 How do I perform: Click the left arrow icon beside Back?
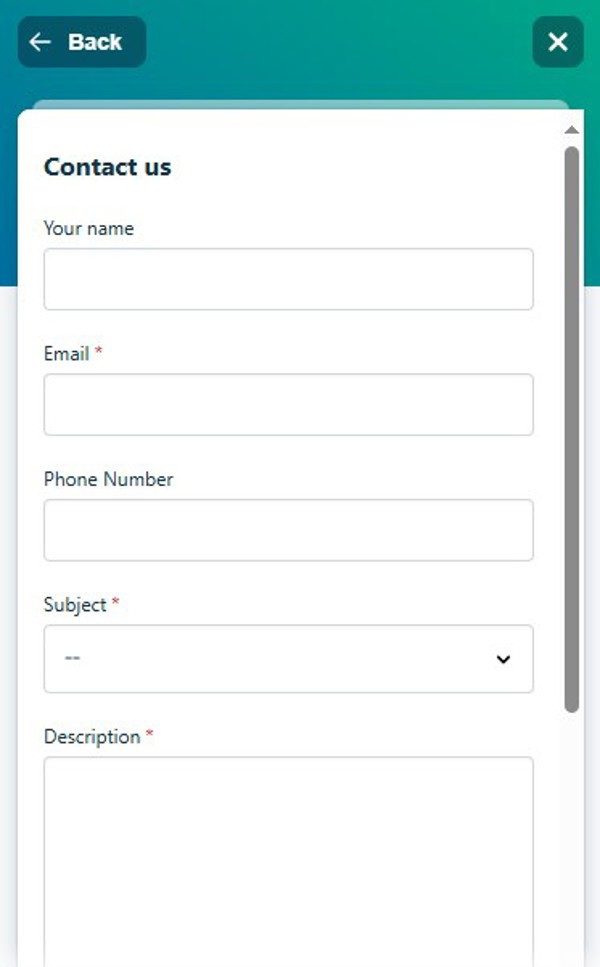[x=40, y=42]
